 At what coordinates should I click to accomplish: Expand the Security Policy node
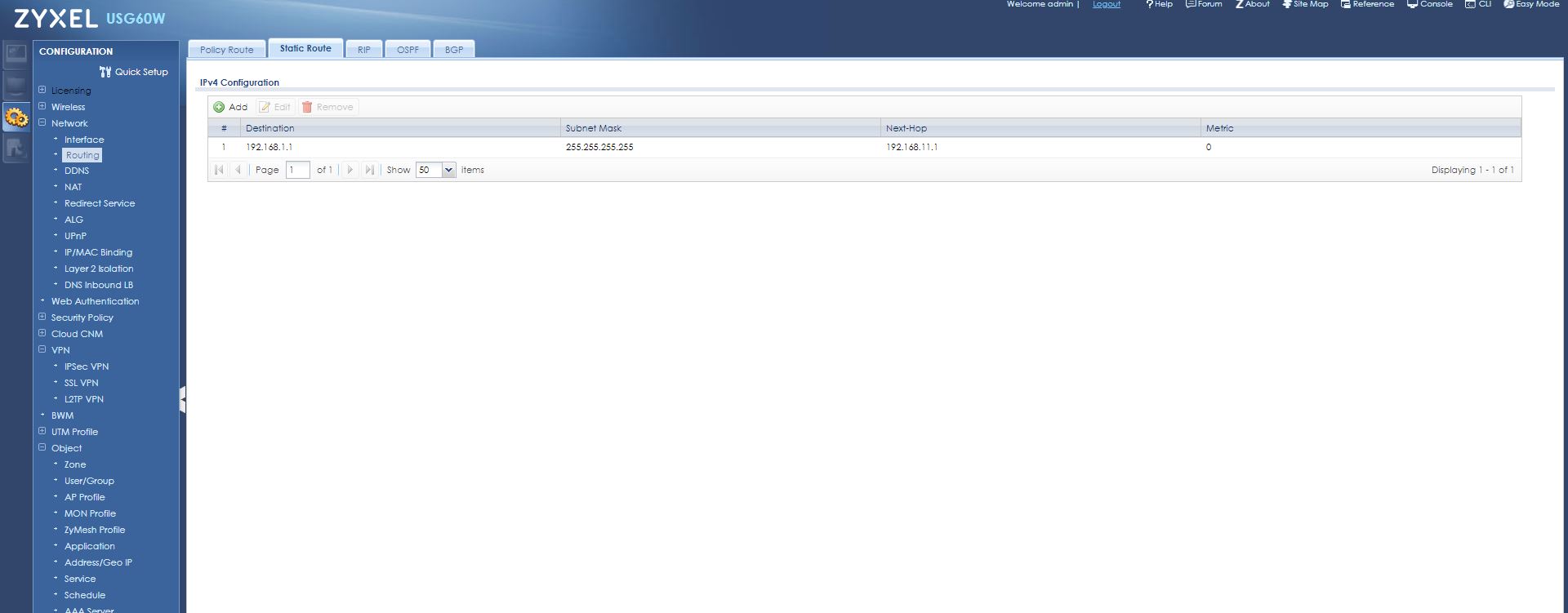click(42, 317)
